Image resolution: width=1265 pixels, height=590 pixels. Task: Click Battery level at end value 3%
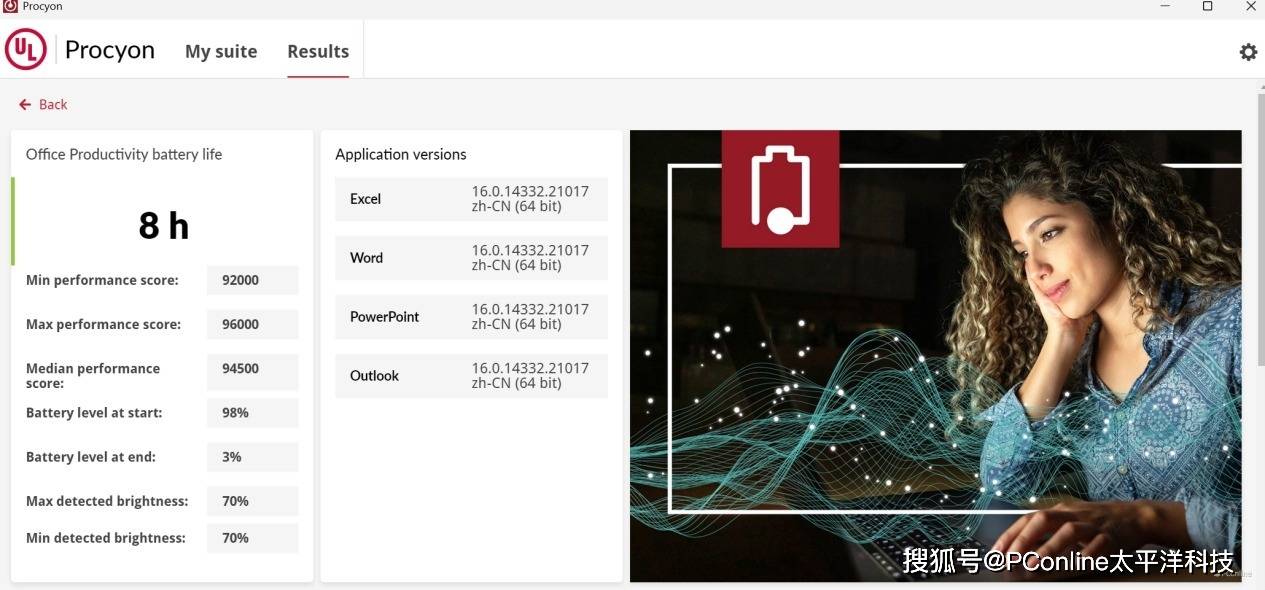click(x=253, y=457)
